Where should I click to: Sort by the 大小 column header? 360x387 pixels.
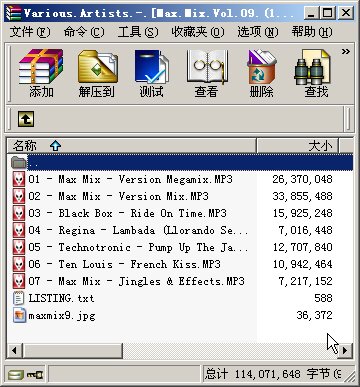coord(297,146)
